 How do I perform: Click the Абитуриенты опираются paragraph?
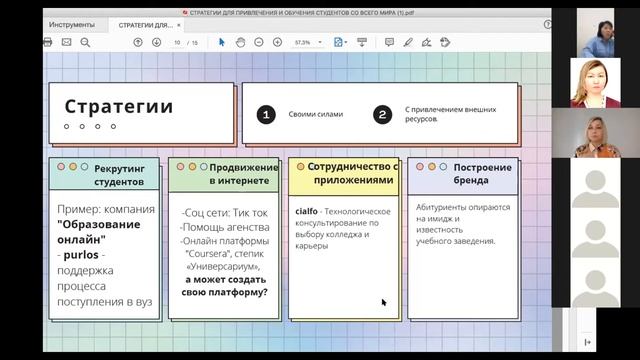click(x=463, y=224)
